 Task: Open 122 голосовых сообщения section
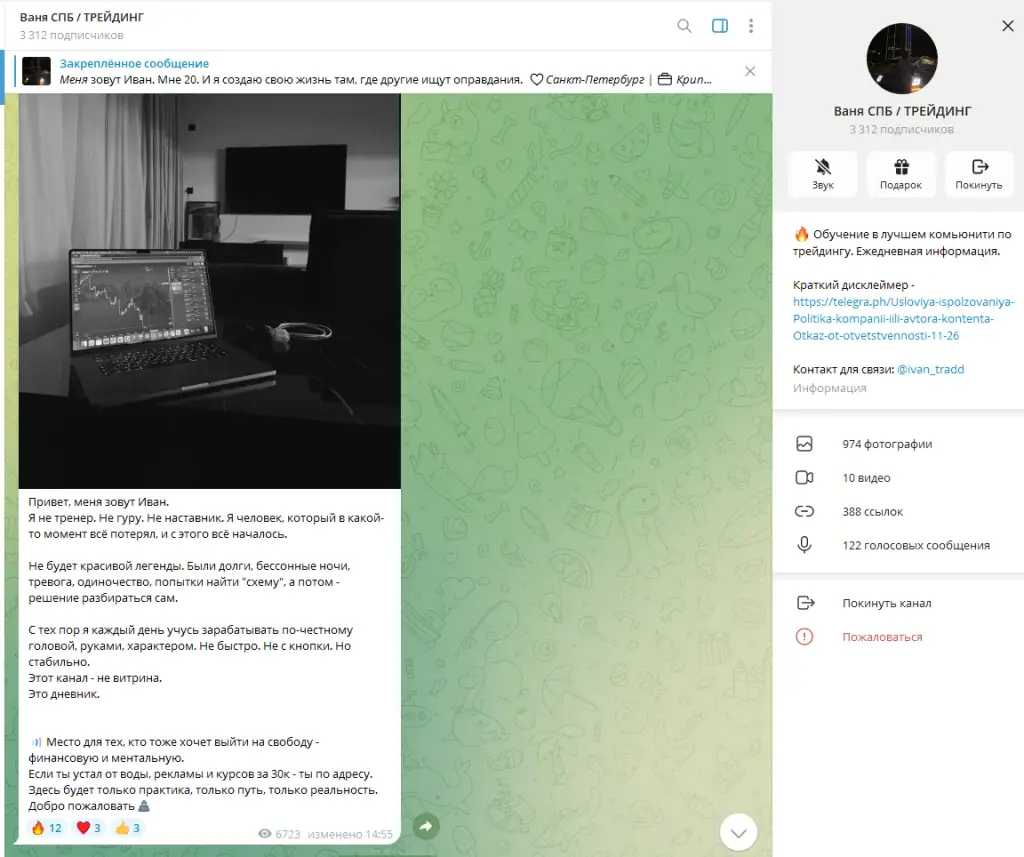899,545
